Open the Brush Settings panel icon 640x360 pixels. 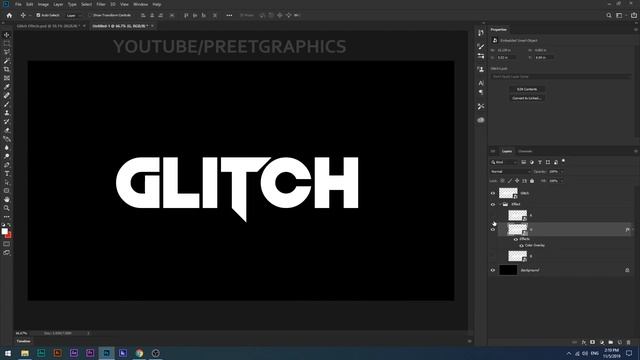click(481, 47)
